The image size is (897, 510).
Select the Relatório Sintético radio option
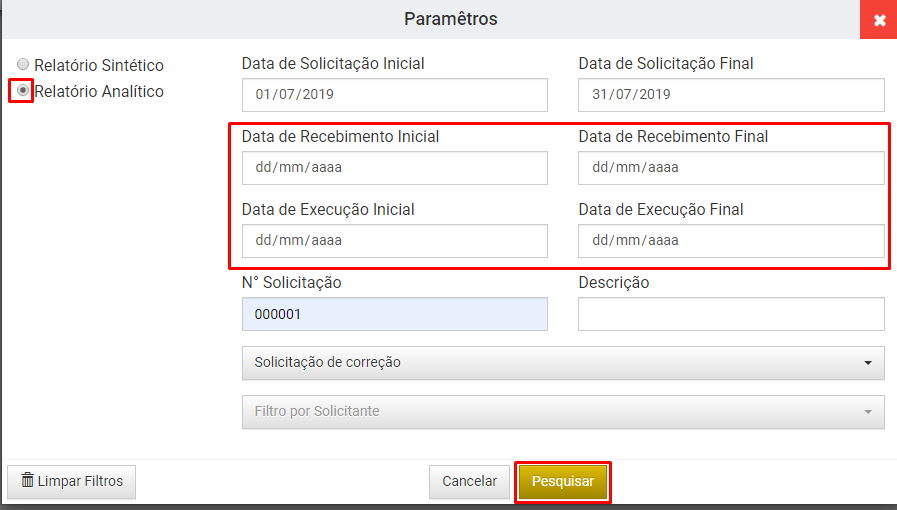[23, 65]
